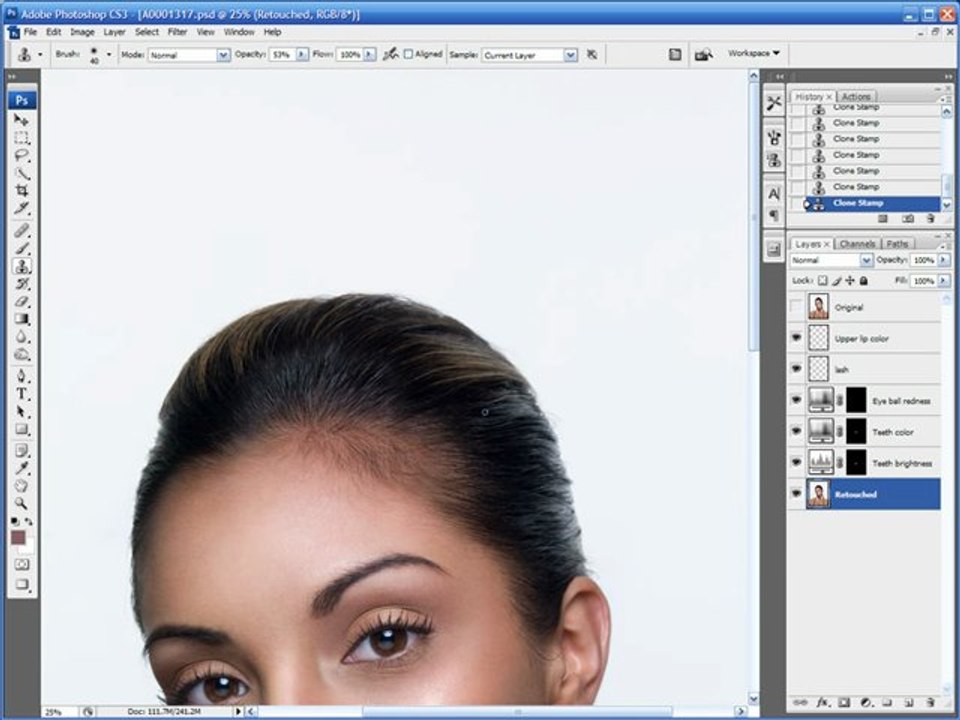Open the Sample dropdown showing Current Layer
960x720 pixels.
[x=570, y=55]
